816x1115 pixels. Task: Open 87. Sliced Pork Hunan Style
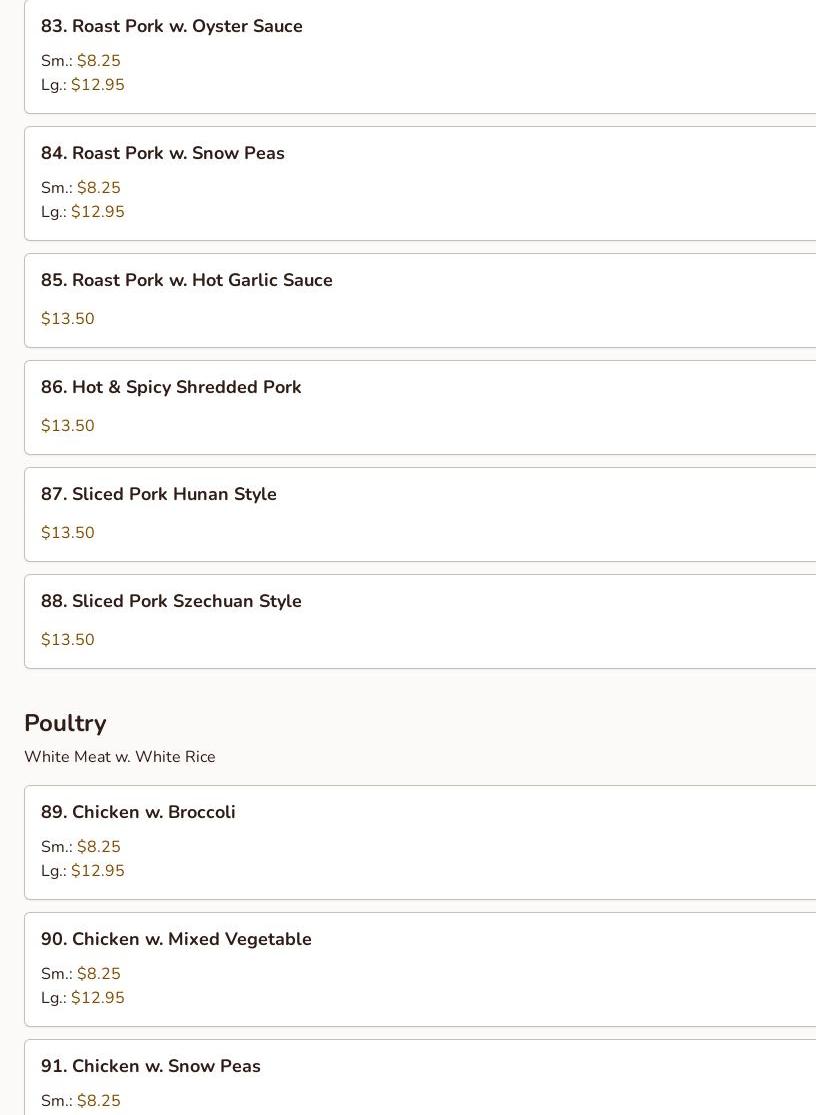[158, 494]
